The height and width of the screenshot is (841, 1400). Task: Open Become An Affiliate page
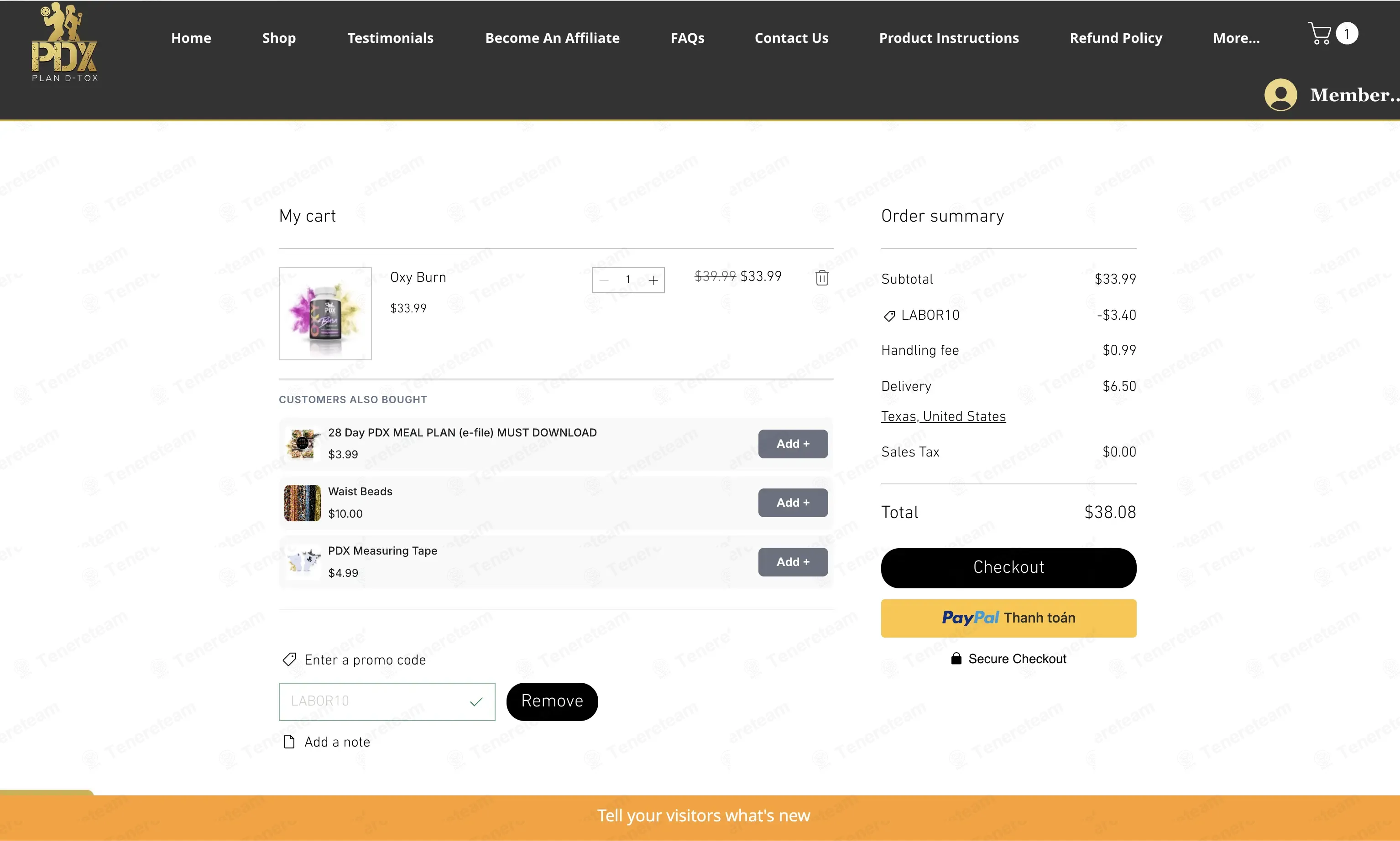pyautogui.click(x=552, y=38)
